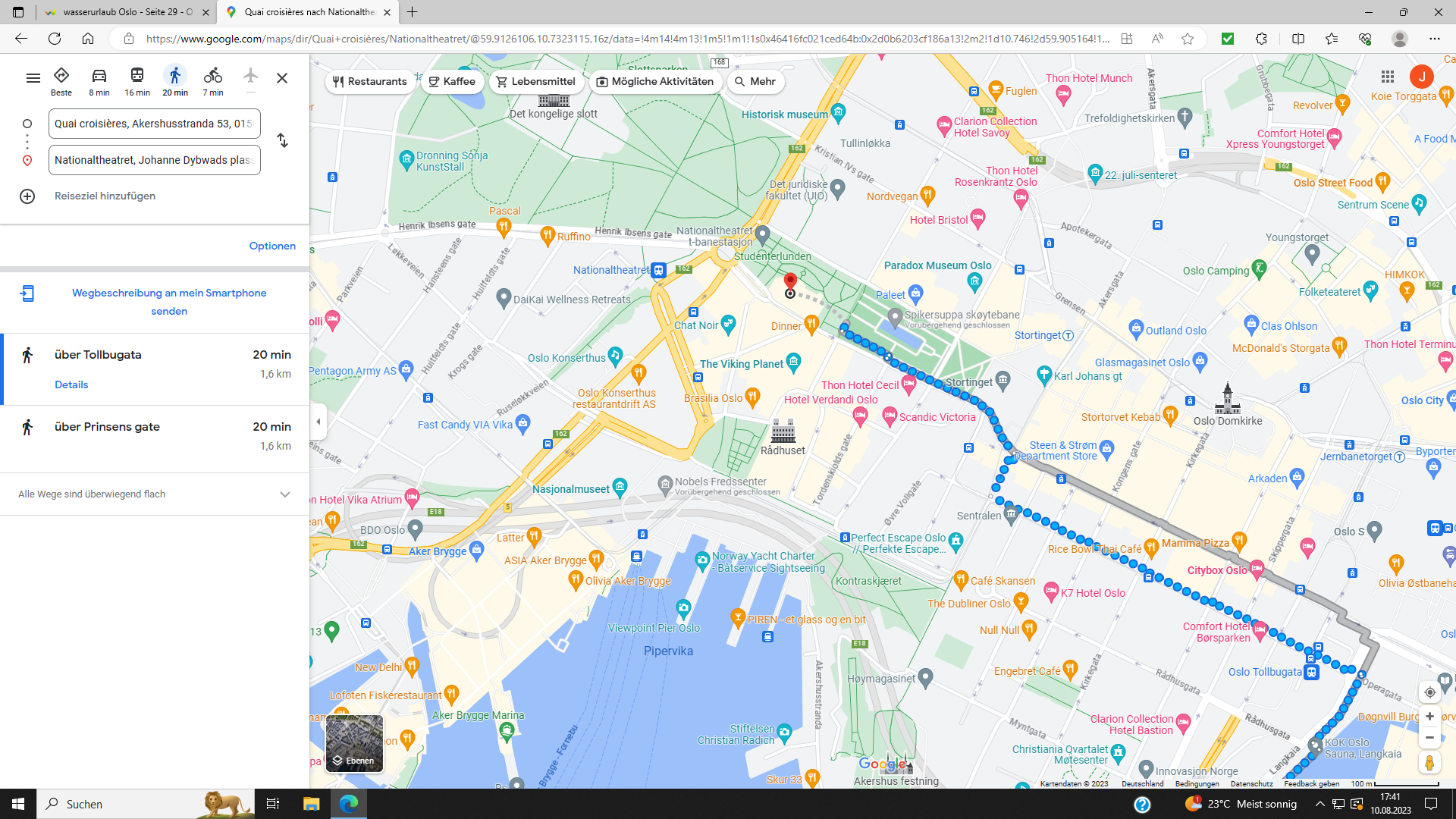Open the Google apps grid icon
Viewport: 1456px width, 819px height.
click(1388, 77)
